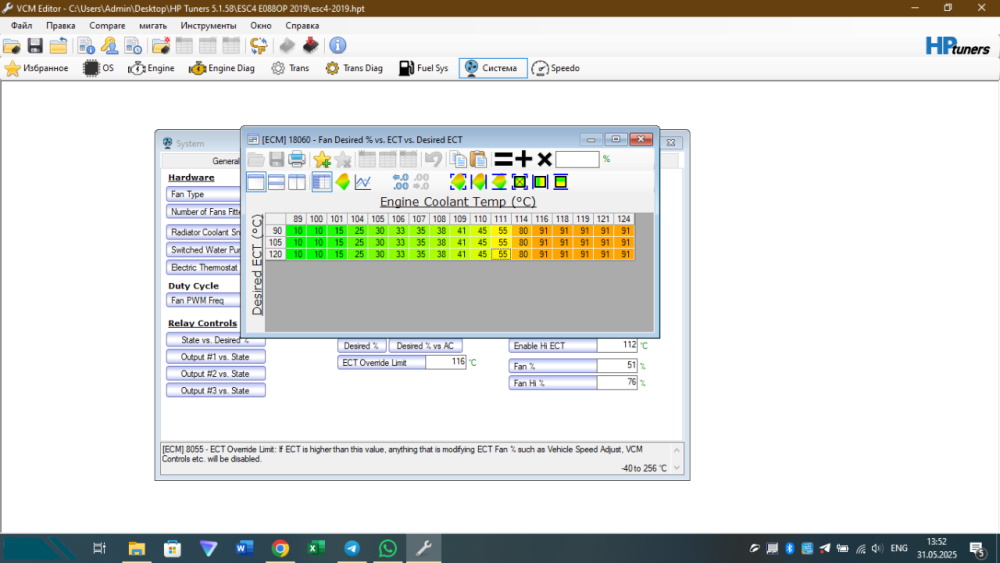Screen dimensions: 1000x563
Task: Click the printer icon in table window
Action: [x=297, y=159]
